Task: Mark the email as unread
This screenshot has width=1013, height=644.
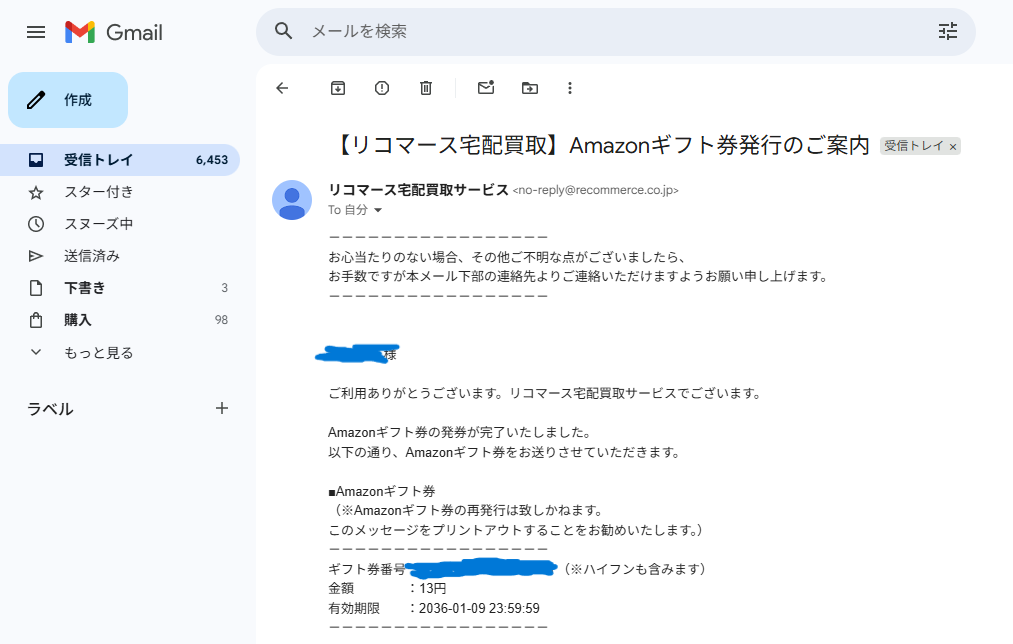Action: coord(486,88)
